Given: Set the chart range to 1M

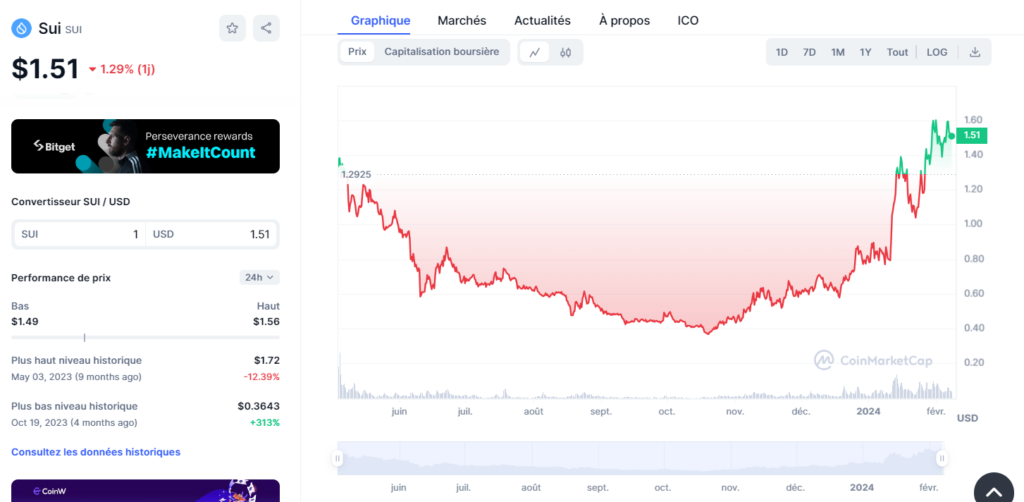Looking at the screenshot, I should coord(838,52).
